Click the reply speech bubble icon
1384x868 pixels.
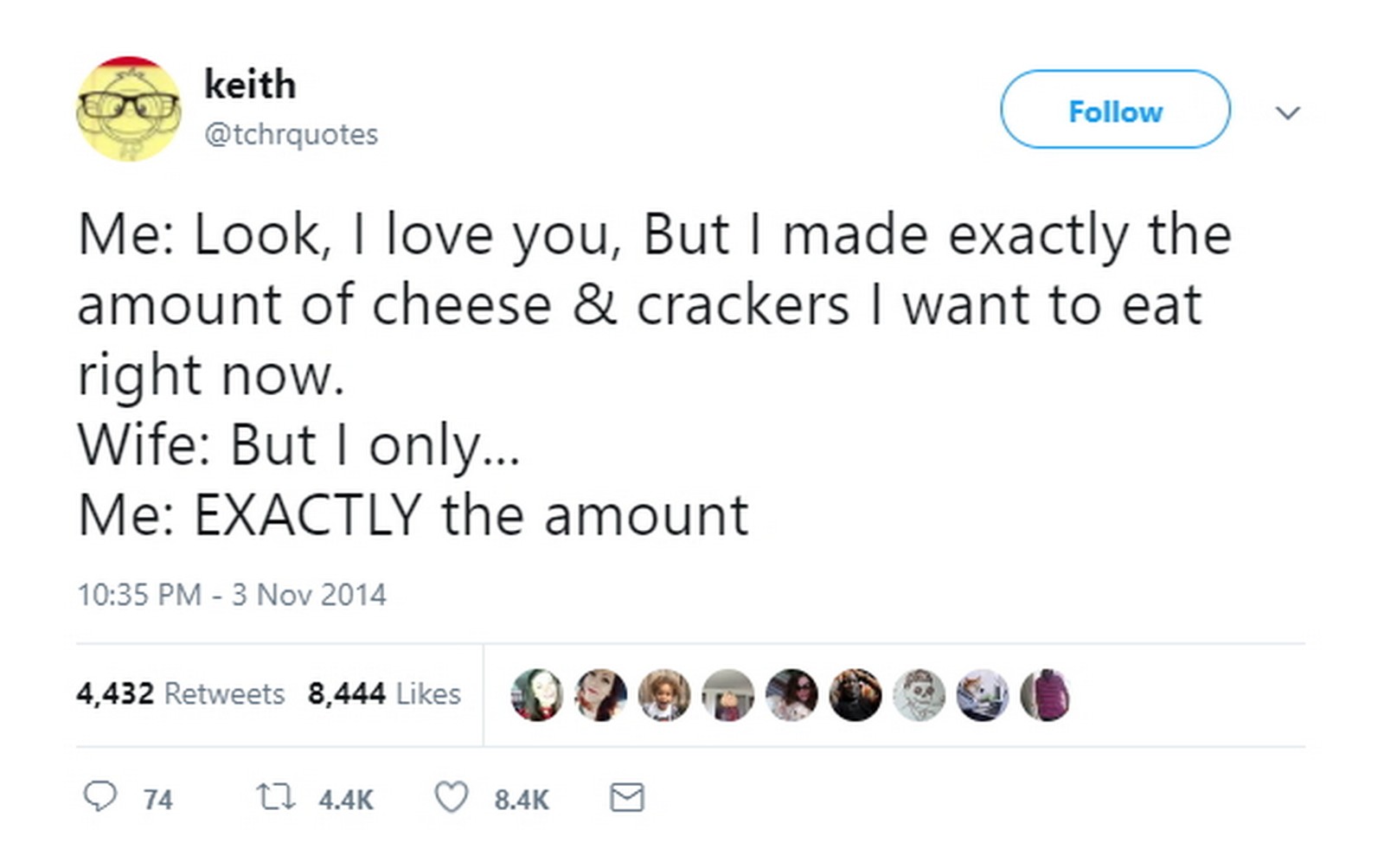99,796
